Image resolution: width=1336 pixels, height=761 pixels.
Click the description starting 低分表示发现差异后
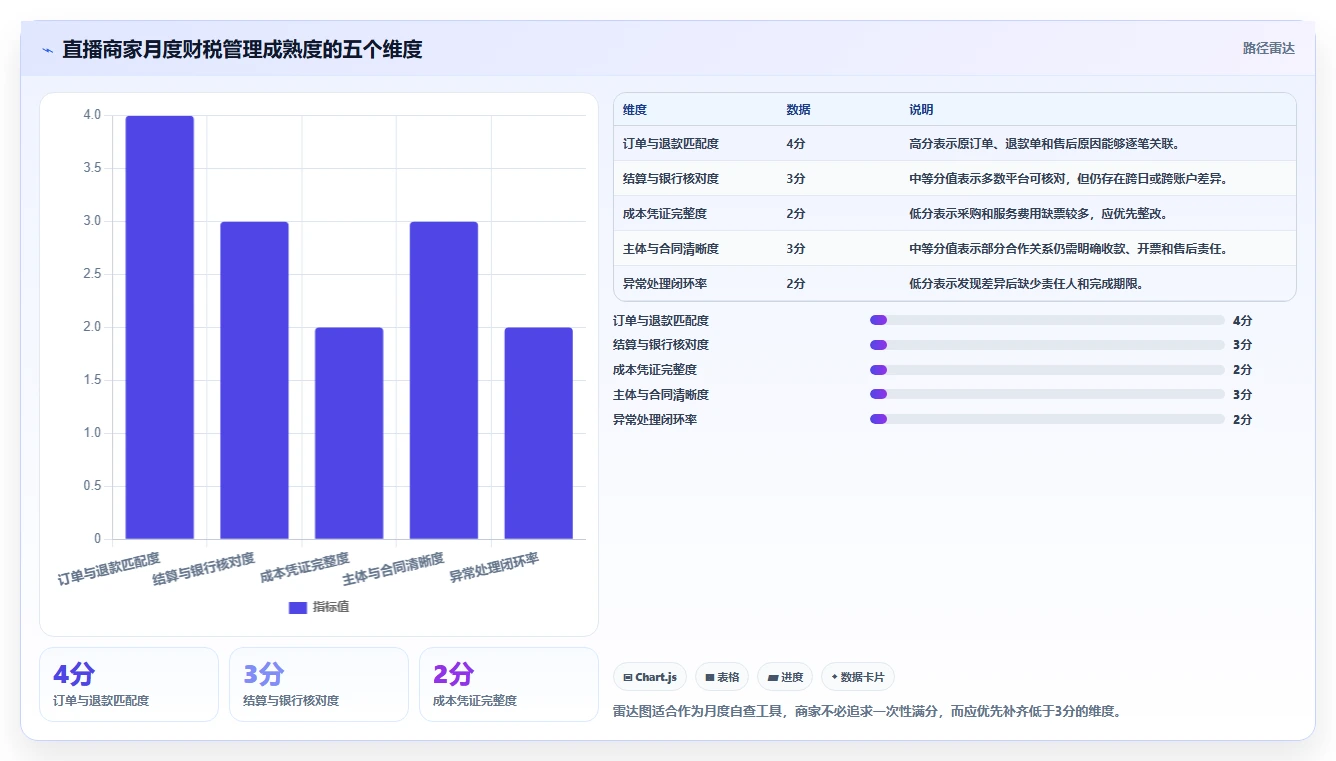[x=1026, y=284]
